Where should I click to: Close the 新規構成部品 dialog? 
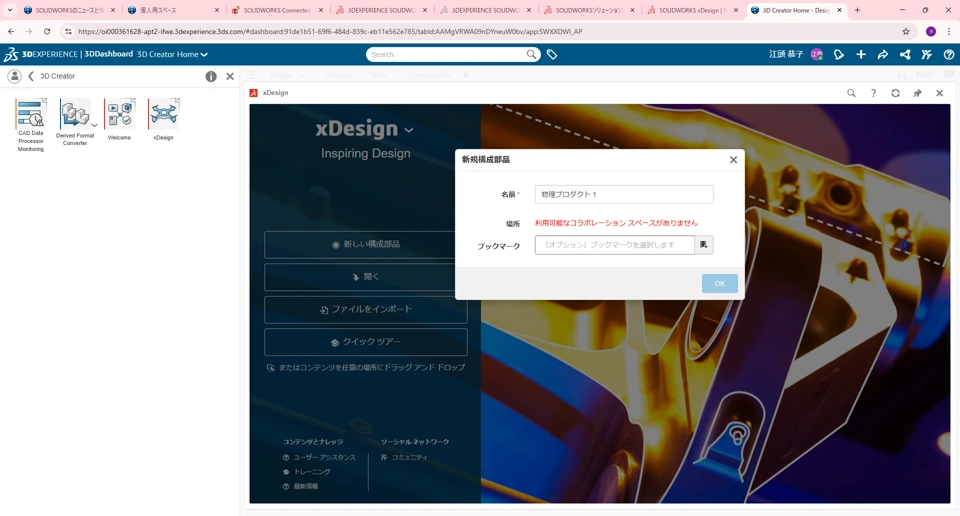pyautogui.click(x=733, y=160)
